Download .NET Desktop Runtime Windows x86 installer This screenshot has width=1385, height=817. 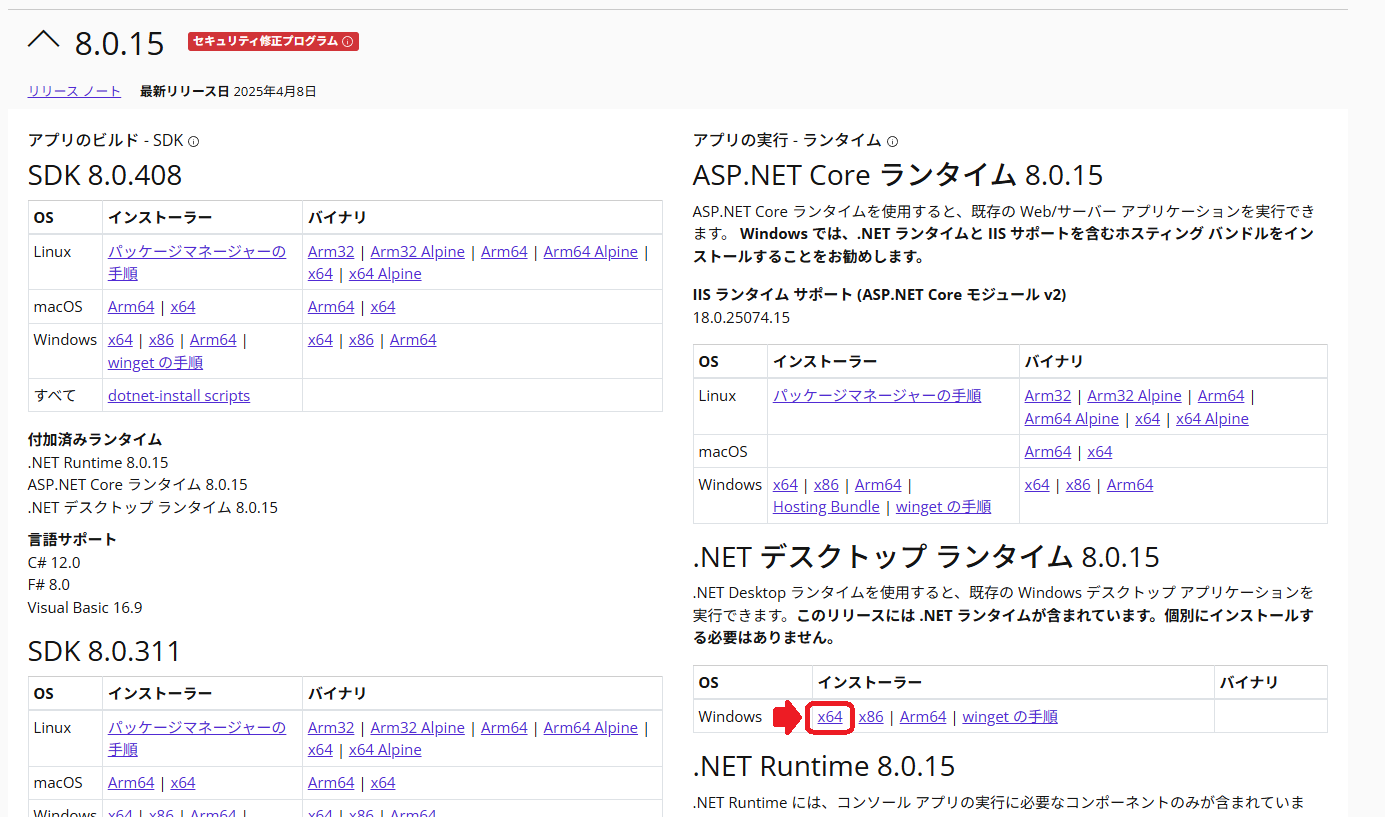871,717
